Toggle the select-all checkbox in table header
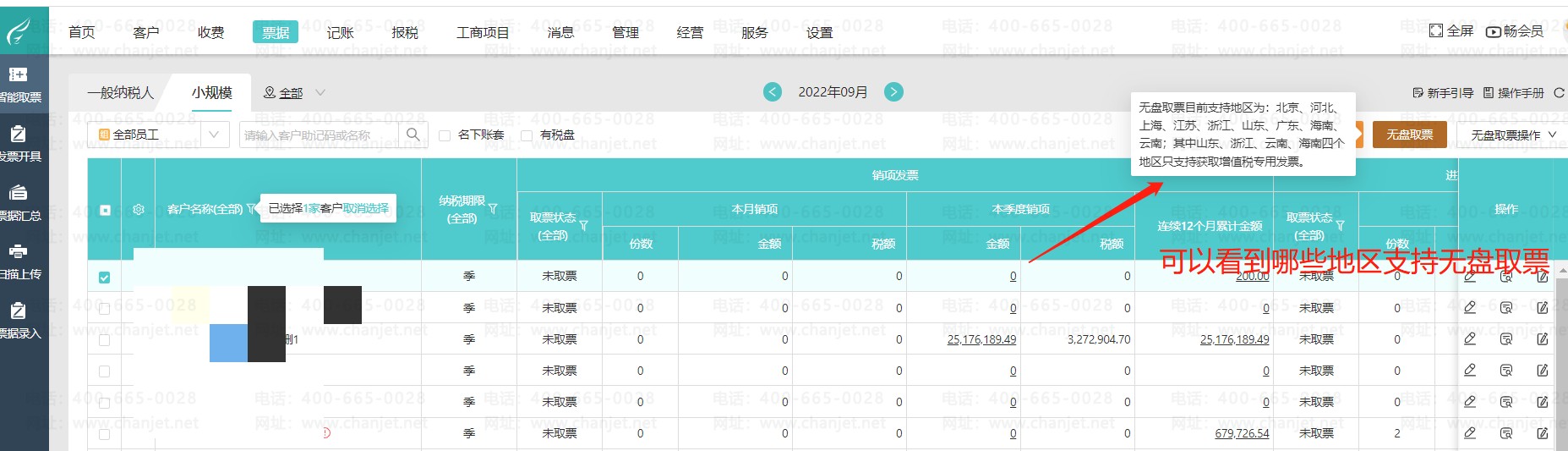Viewport: 1568px width, 451px height. [105, 210]
